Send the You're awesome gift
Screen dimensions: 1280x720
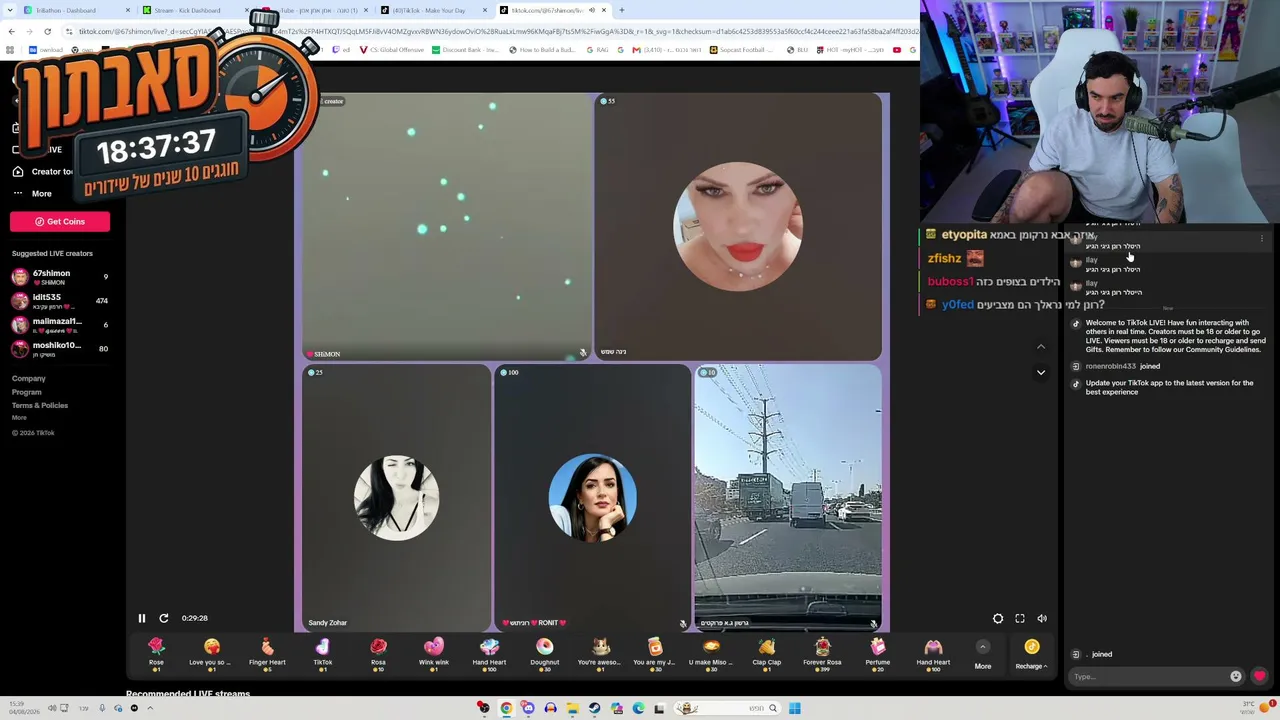click(x=600, y=653)
